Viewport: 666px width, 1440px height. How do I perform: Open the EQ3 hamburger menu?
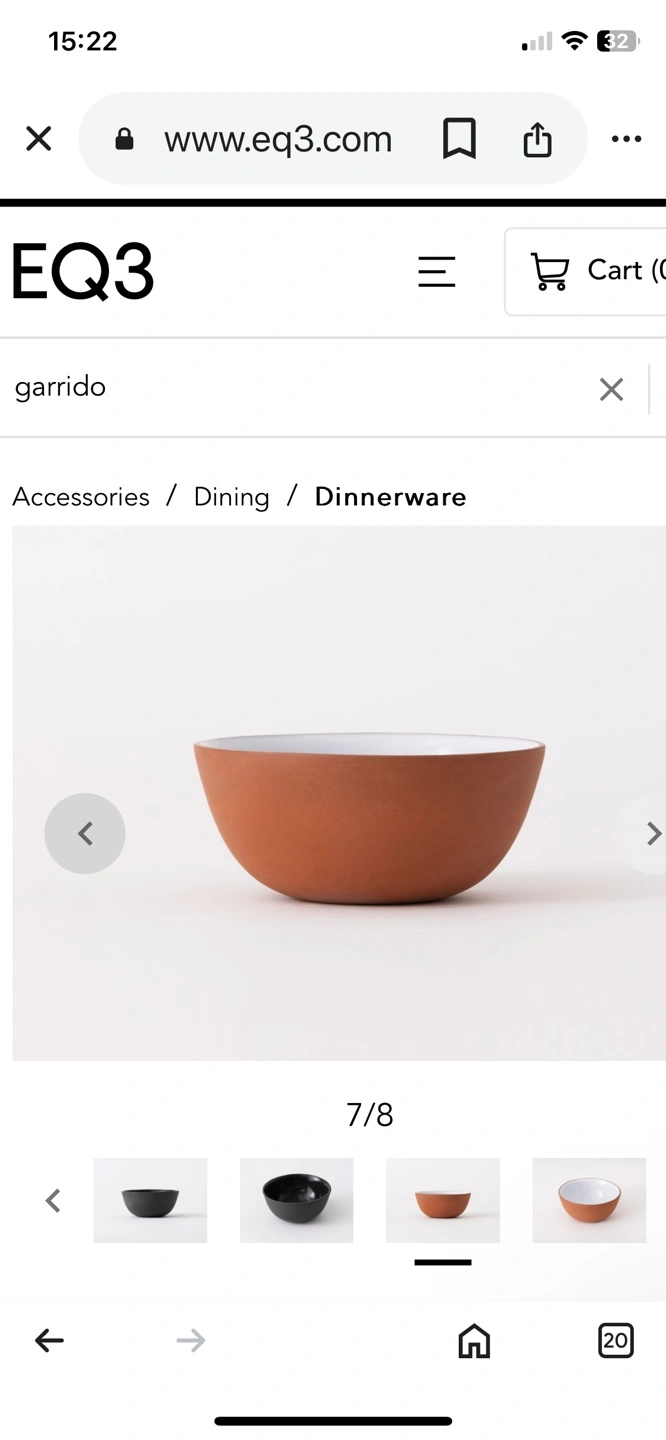tap(437, 272)
